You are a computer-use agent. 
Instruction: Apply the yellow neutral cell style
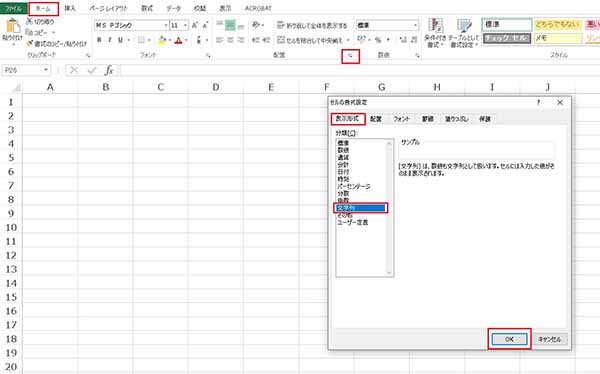(x=558, y=25)
